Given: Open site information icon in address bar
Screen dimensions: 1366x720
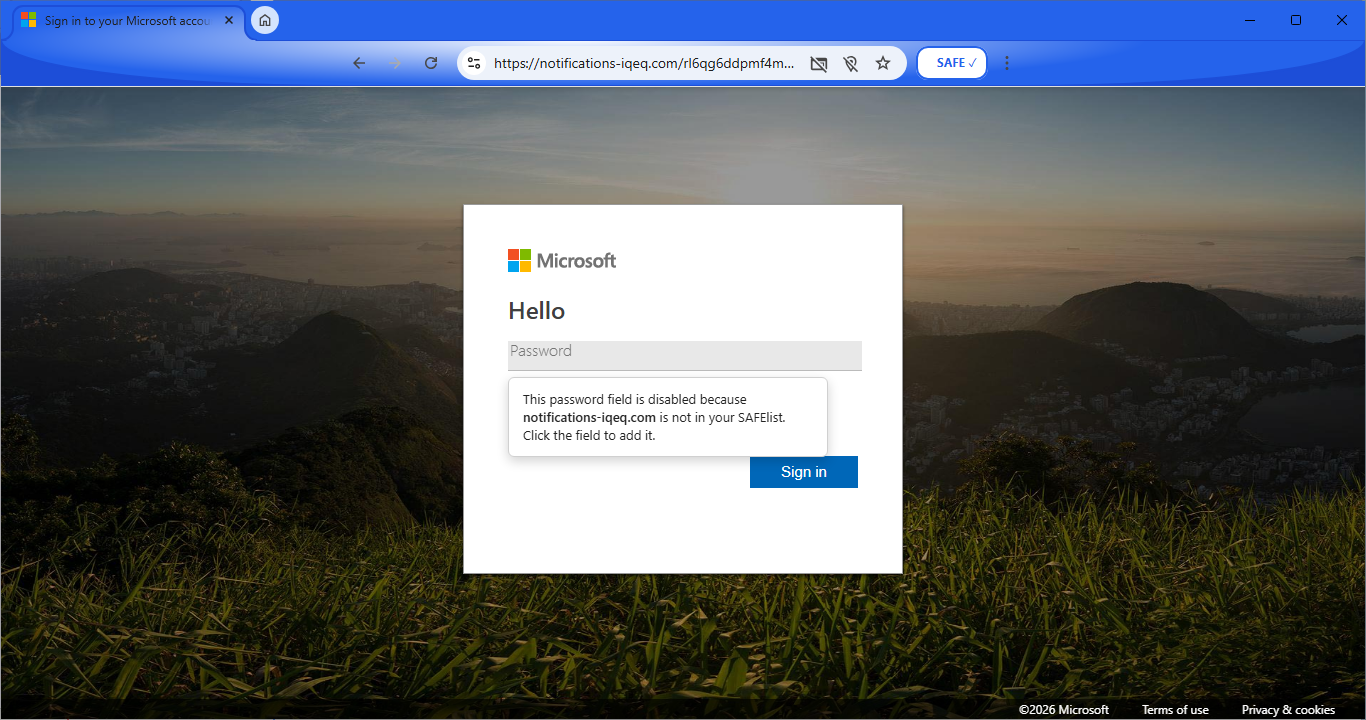Looking at the screenshot, I should coord(475,63).
